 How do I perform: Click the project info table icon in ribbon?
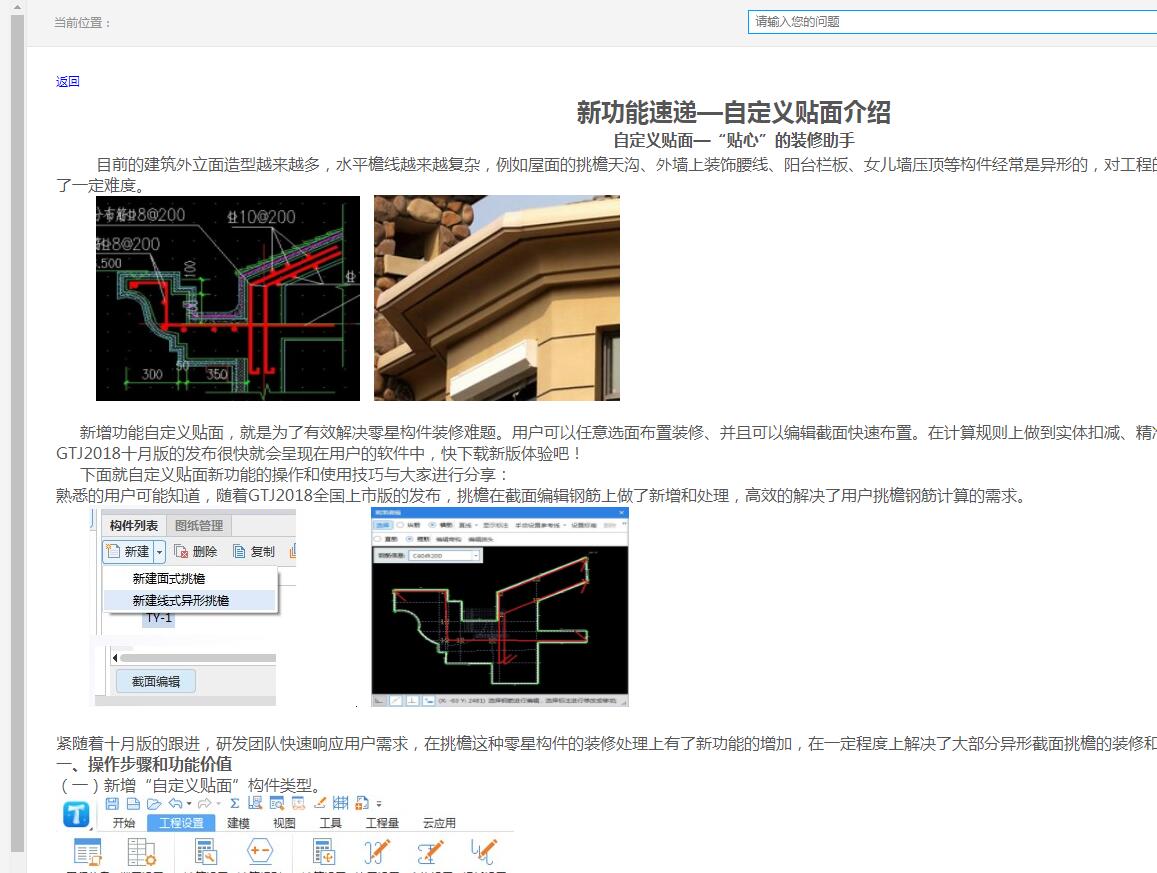[x=88, y=852]
